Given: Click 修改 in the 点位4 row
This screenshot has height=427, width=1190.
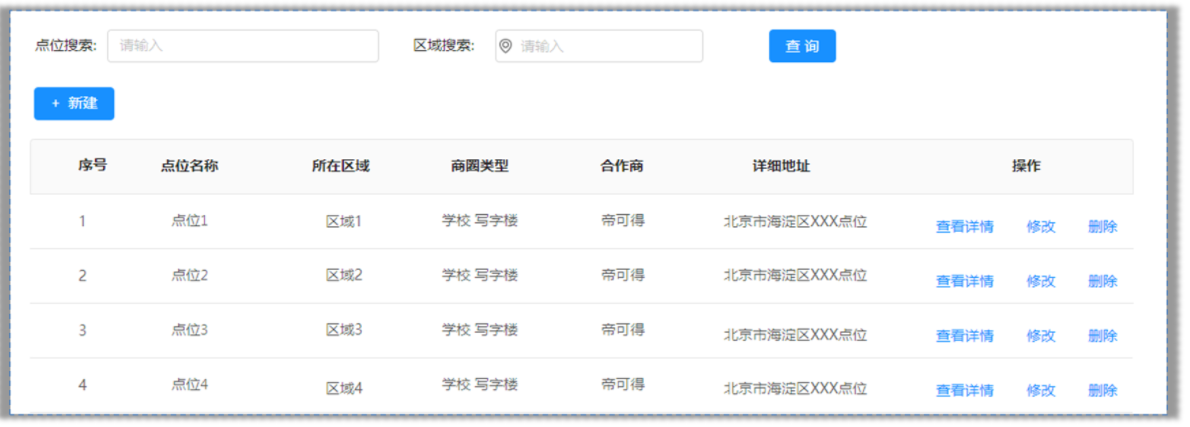Looking at the screenshot, I should point(1041,391).
